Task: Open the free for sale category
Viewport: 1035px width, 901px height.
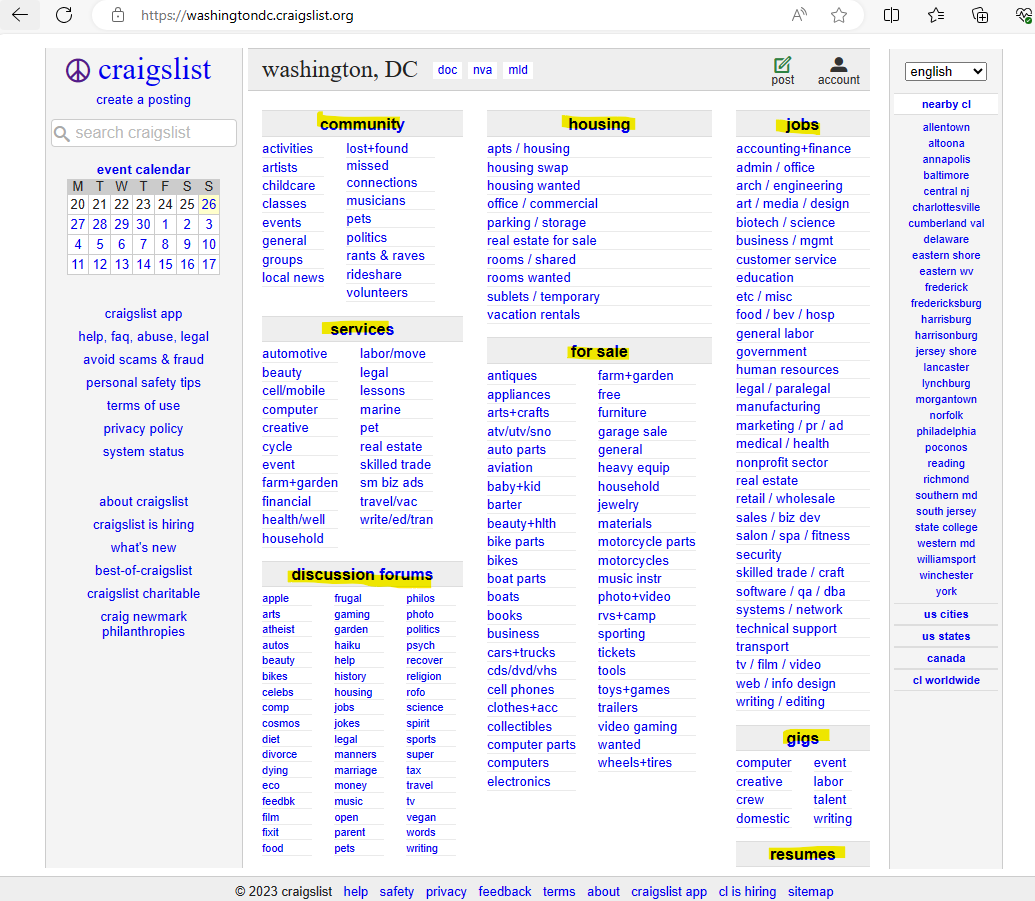Action: pos(609,395)
